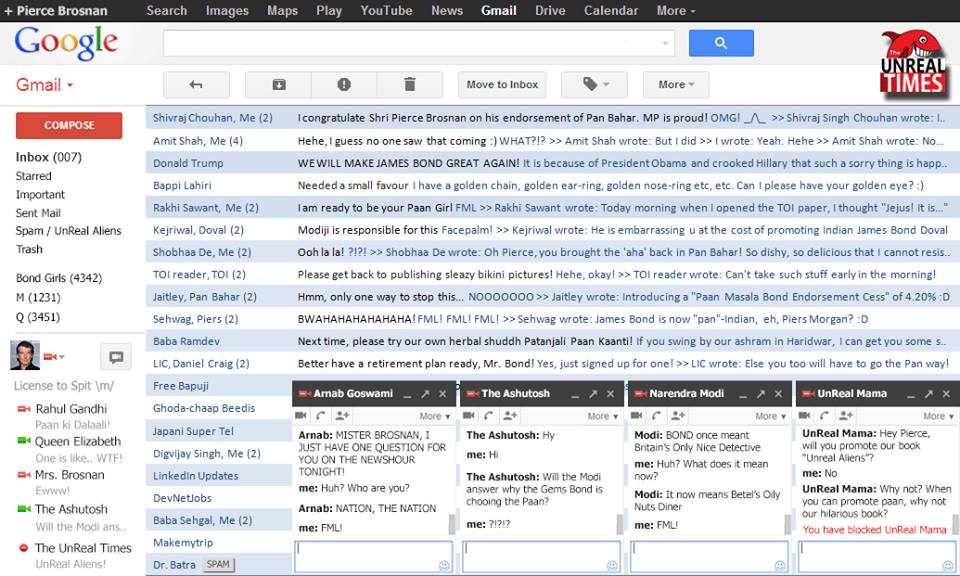
Task: Open Play in the top navigation bar
Action: click(x=329, y=10)
